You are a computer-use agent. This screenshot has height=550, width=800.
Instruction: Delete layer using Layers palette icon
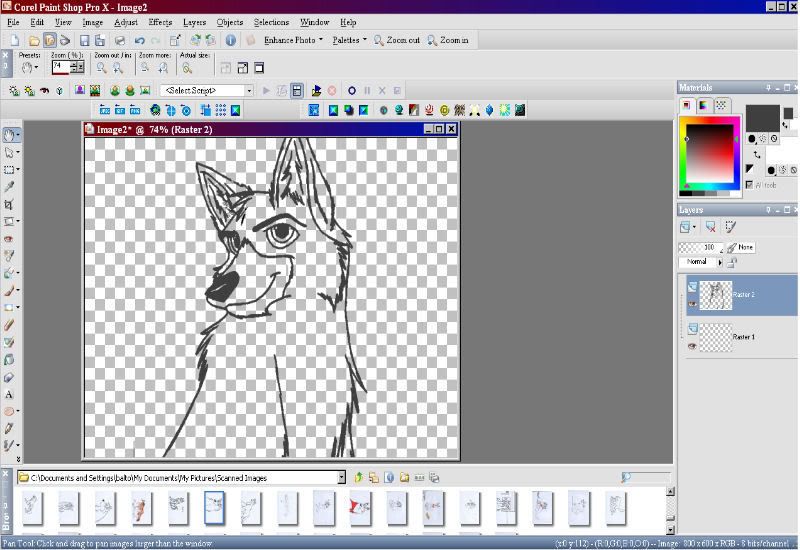coord(710,227)
